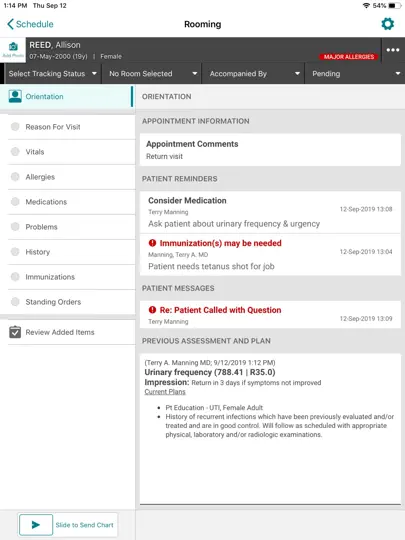
Task: Select the Medications status circle
Action: (x=15, y=202)
